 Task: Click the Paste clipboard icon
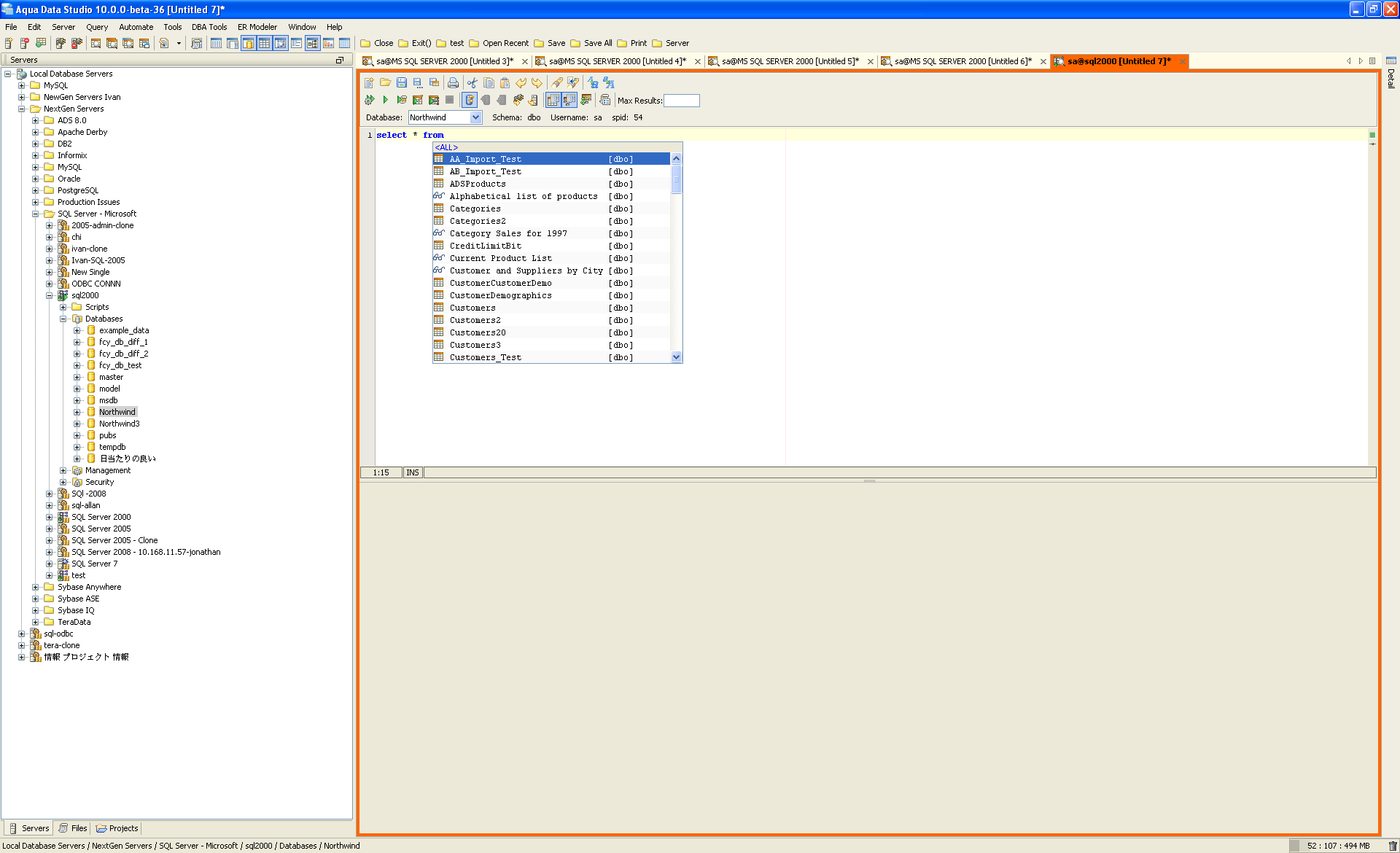coord(505,83)
